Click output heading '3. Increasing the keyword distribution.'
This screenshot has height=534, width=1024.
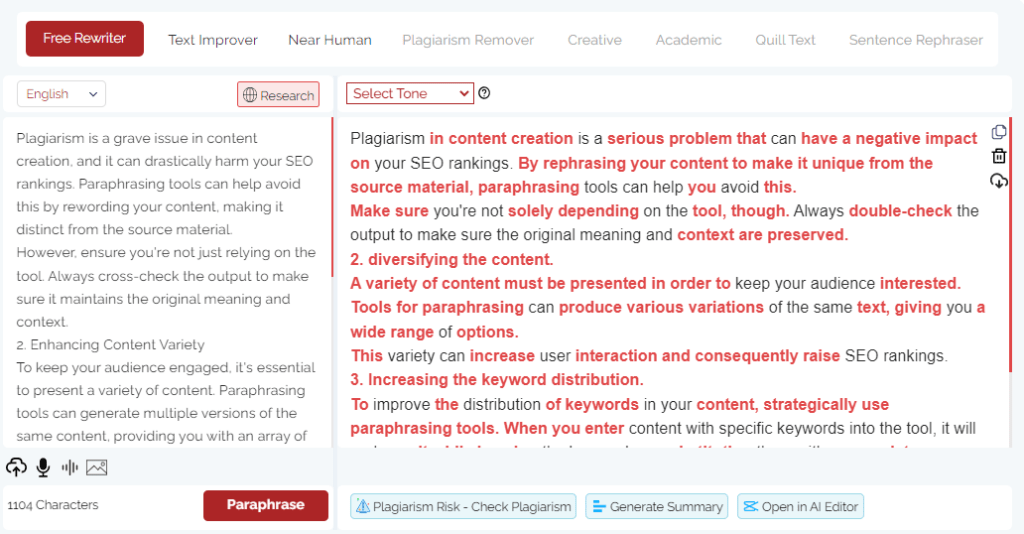click(x=496, y=379)
